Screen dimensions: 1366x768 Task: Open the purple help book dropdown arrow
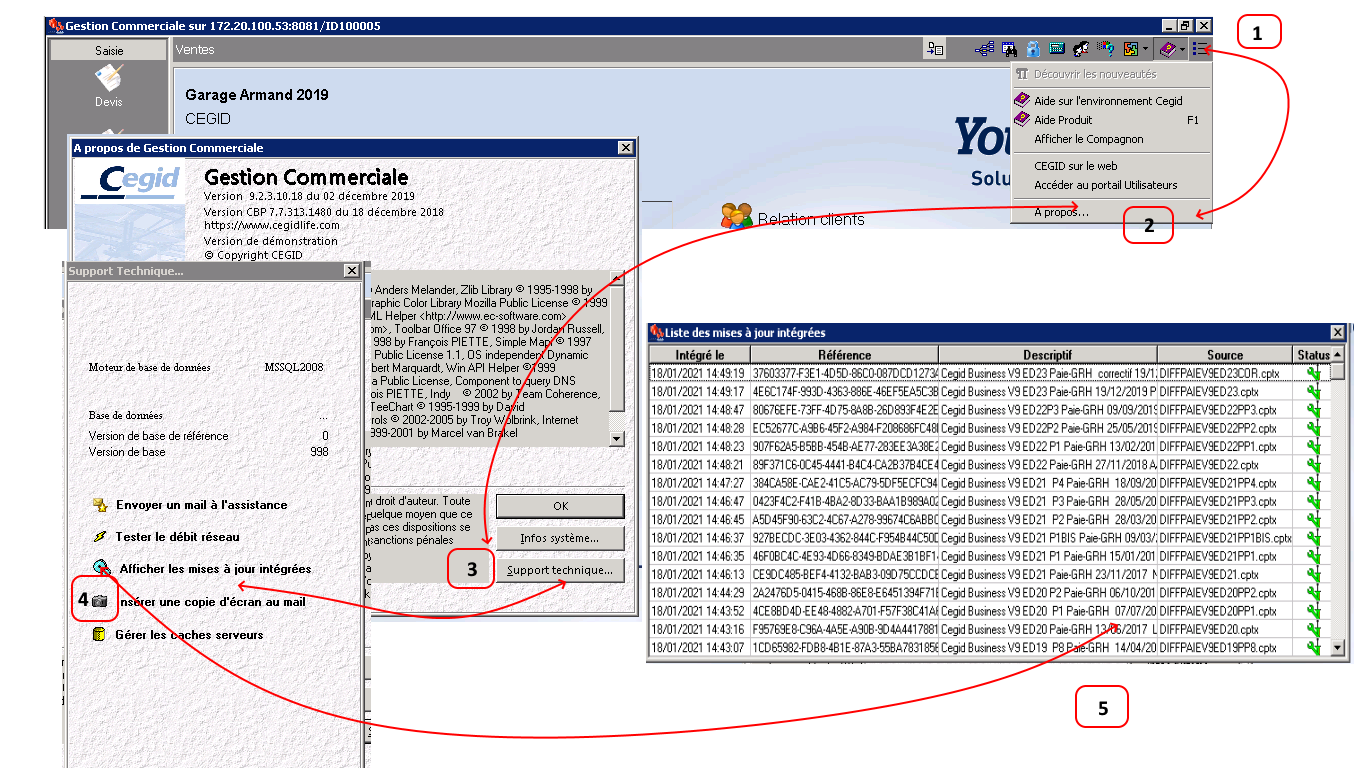pyautogui.click(x=1182, y=49)
